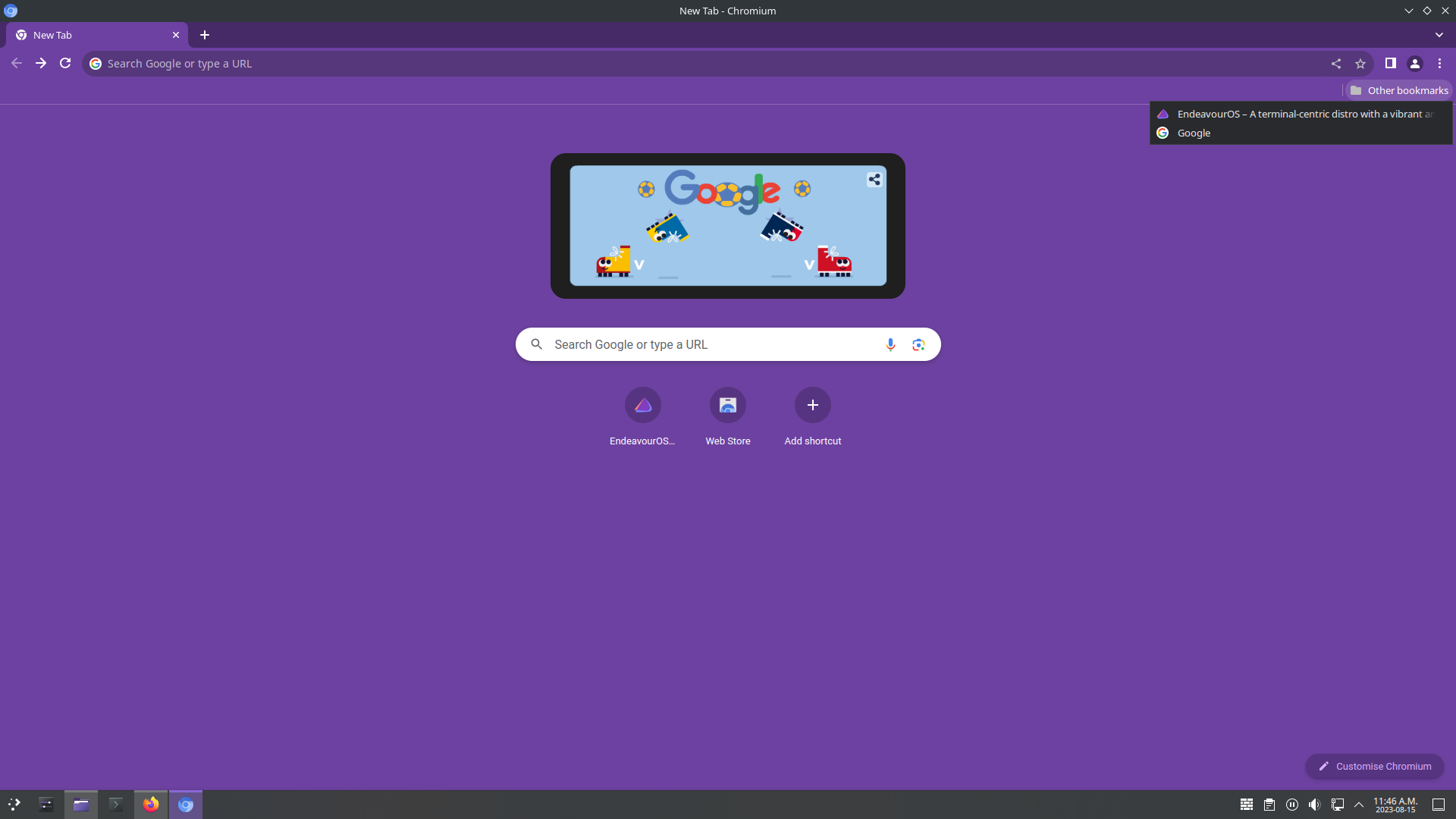
Task: Search by image with lens icon
Action: [918, 344]
